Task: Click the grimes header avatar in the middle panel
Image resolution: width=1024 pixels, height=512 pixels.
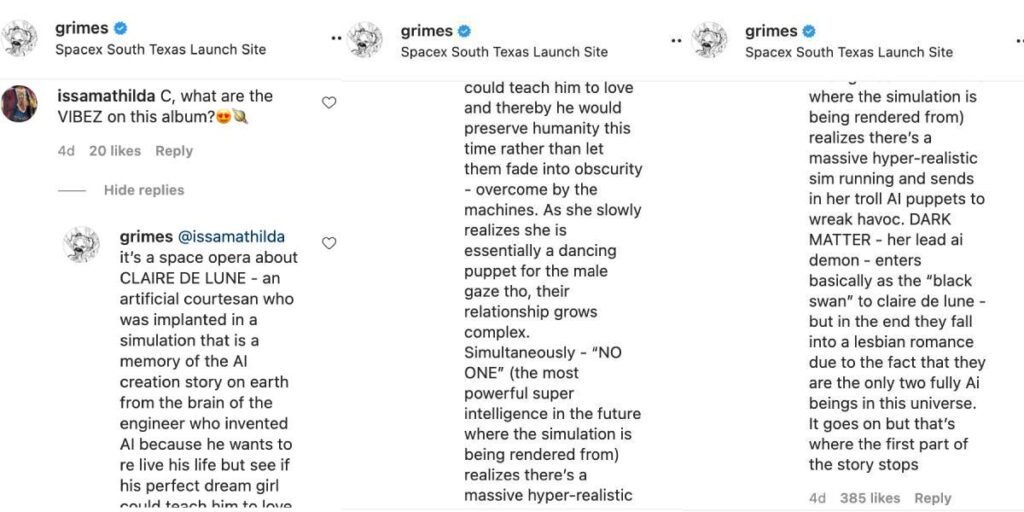Action: click(365, 40)
